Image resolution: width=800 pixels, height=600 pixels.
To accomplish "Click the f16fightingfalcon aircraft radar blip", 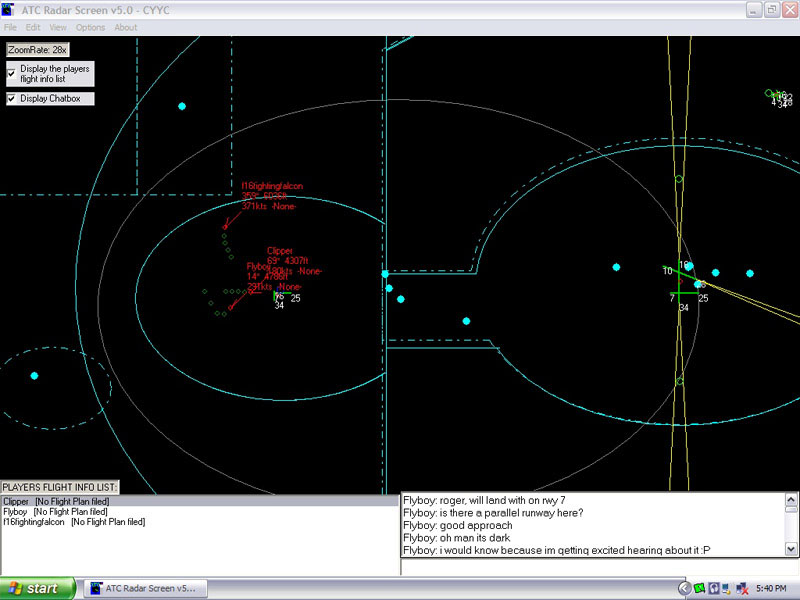I will pos(225,228).
